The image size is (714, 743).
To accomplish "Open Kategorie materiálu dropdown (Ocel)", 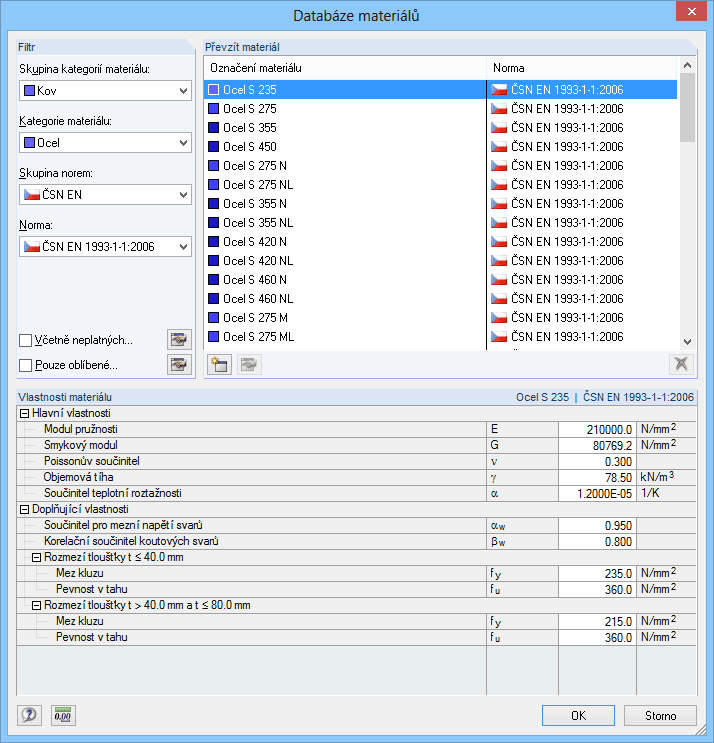I will (105, 143).
